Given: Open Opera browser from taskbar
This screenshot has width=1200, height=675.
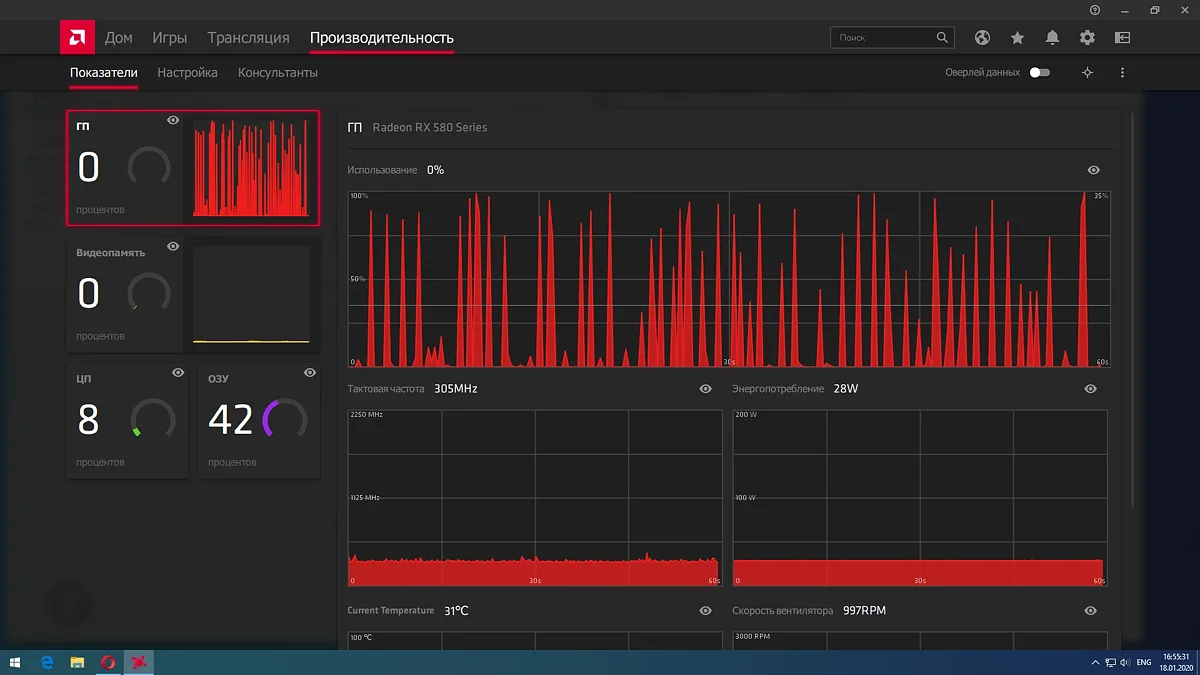Looking at the screenshot, I should [x=108, y=662].
